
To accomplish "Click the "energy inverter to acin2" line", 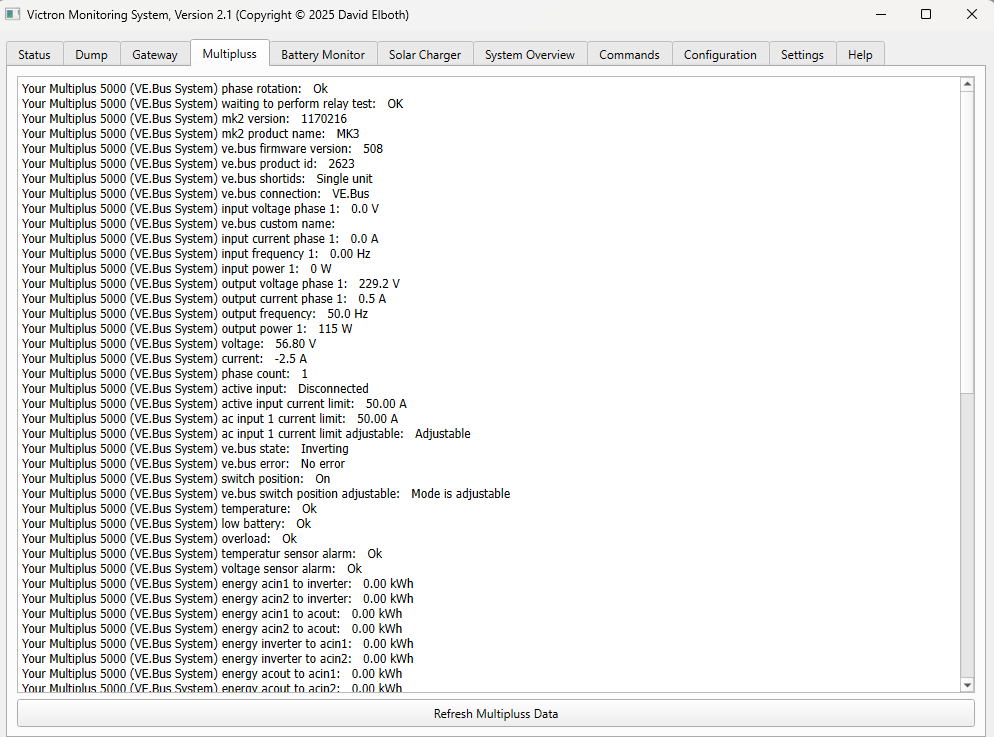I will pos(217,659).
